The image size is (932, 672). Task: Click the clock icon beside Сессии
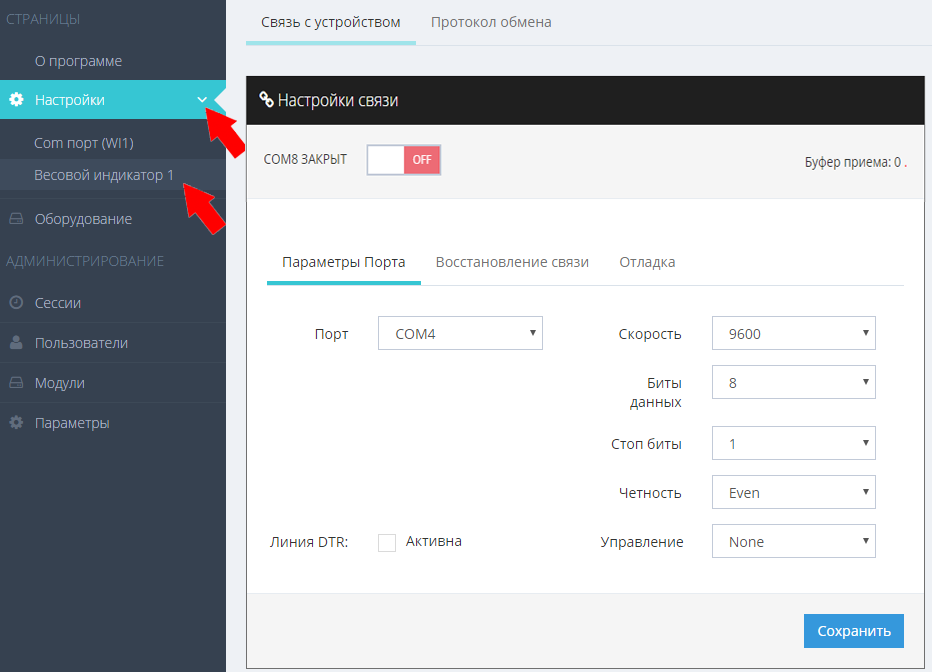coord(16,303)
